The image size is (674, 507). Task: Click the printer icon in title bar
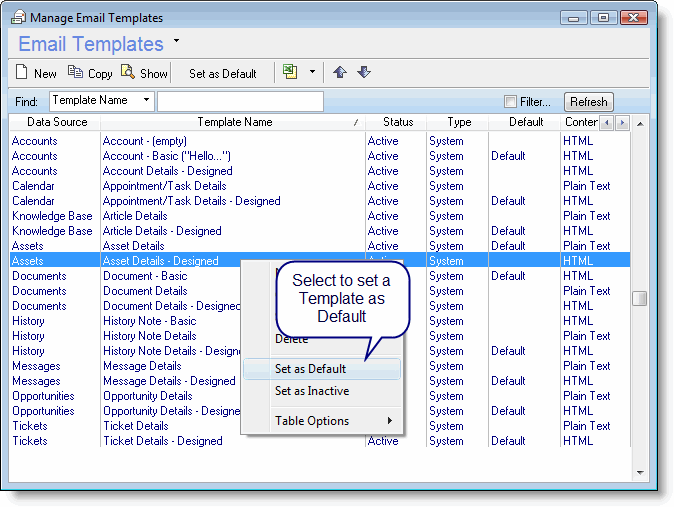point(19,18)
